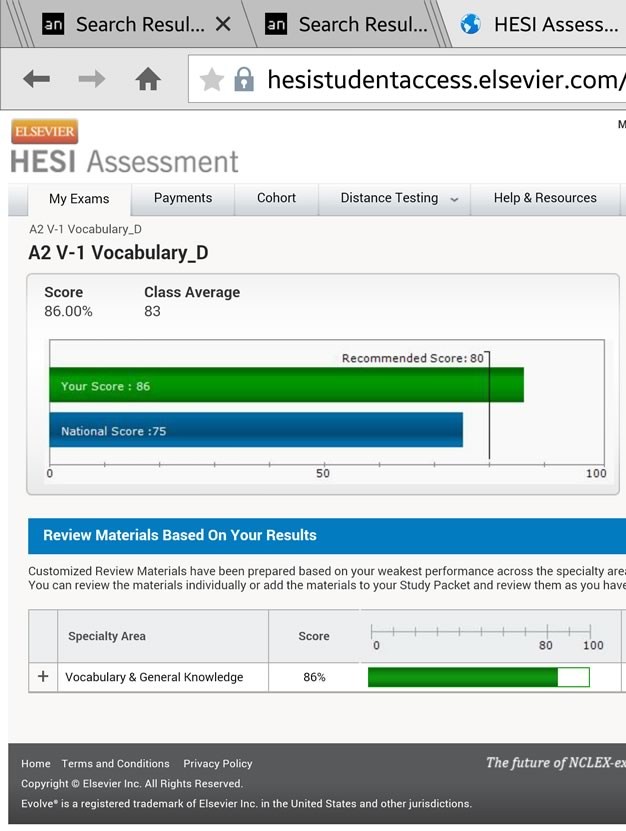The width and height of the screenshot is (626, 831).
Task: Open the footer Home link
Action: [36, 764]
